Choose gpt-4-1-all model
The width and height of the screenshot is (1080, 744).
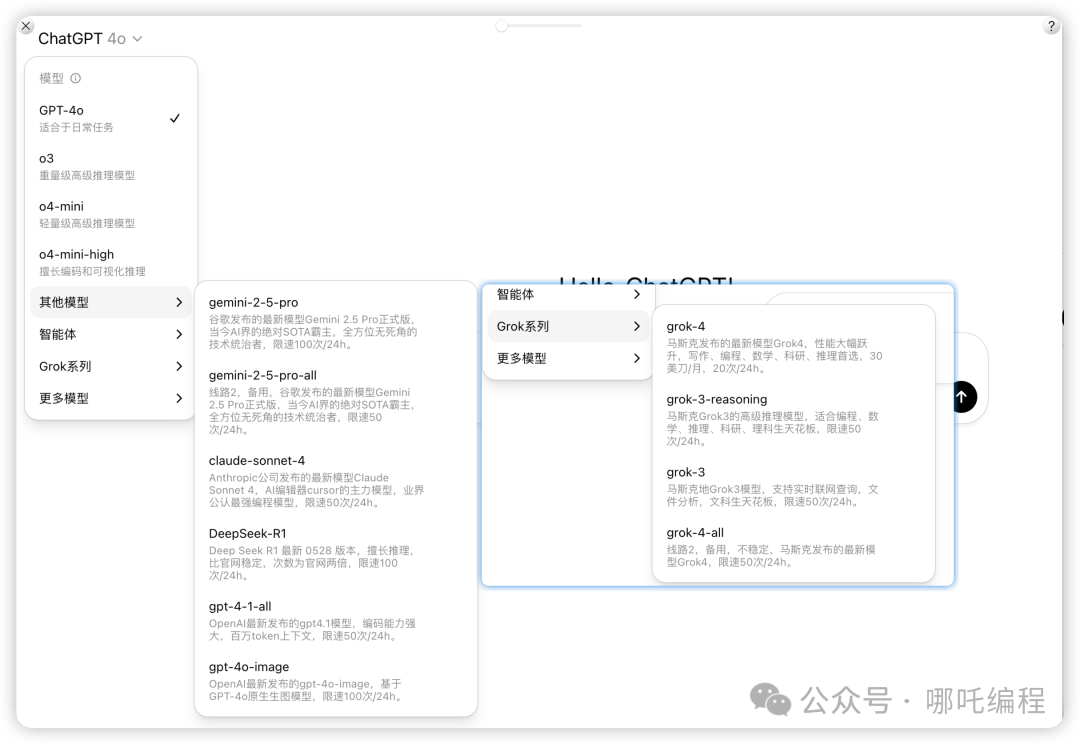[x=336, y=621]
